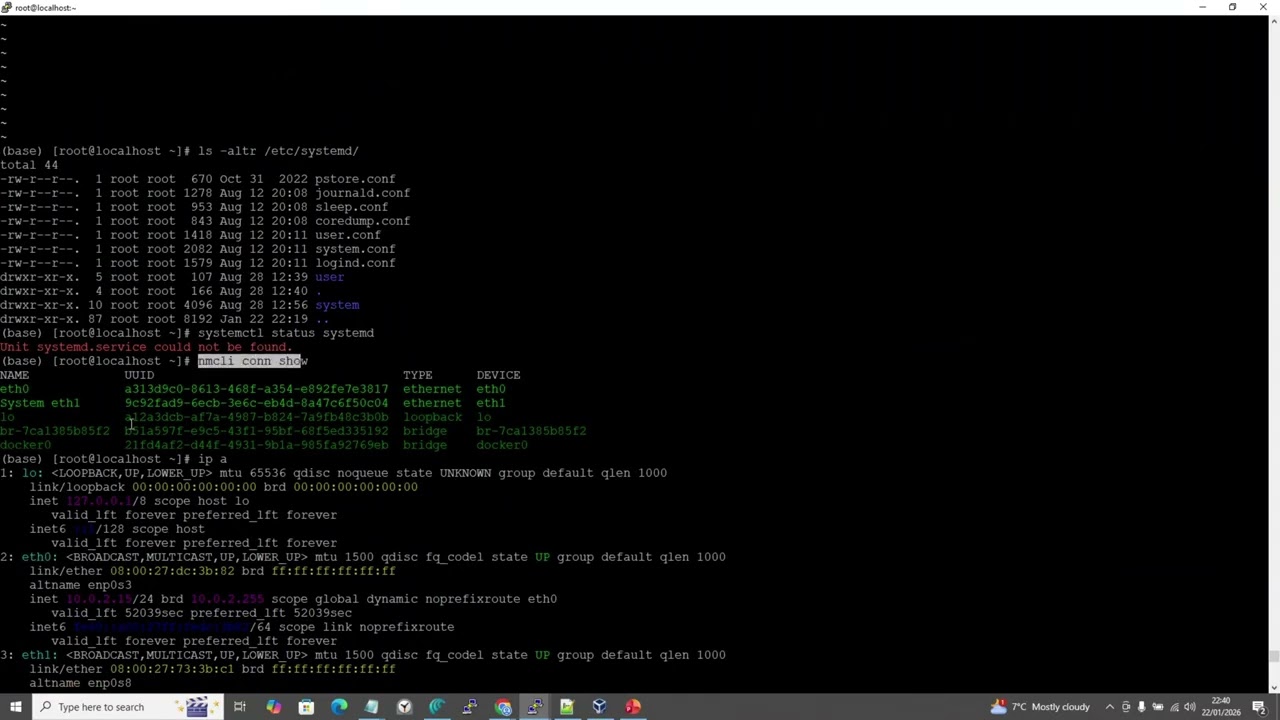Open the volume speaker tray icon
The width and height of the screenshot is (1280, 720).
click(1190, 707)
